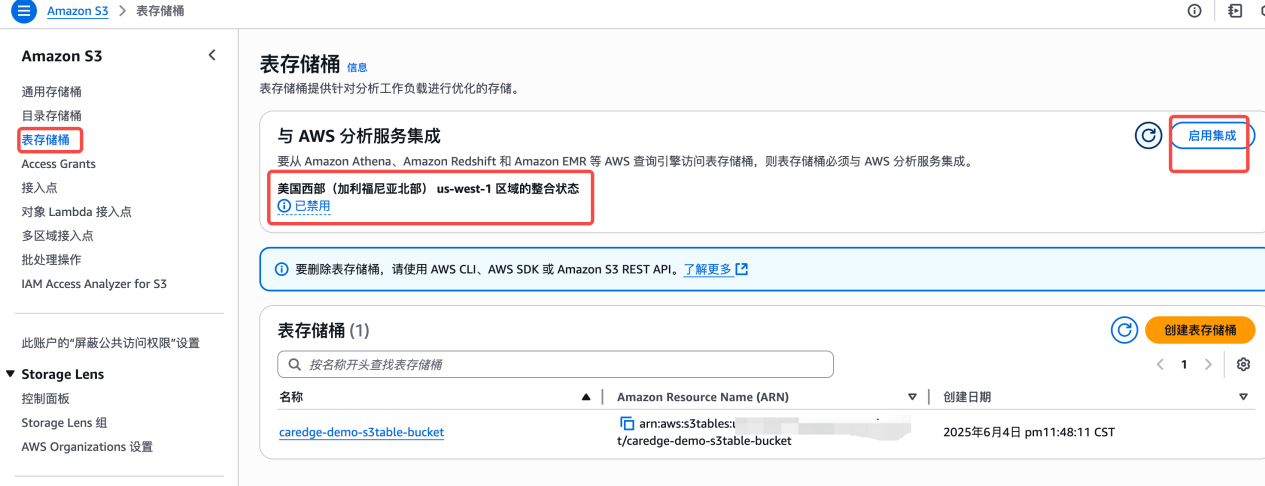Click the Amazon S3 sidebar title
The width and height of the screenshot is (1265, 486).
[x=62, y=56]
